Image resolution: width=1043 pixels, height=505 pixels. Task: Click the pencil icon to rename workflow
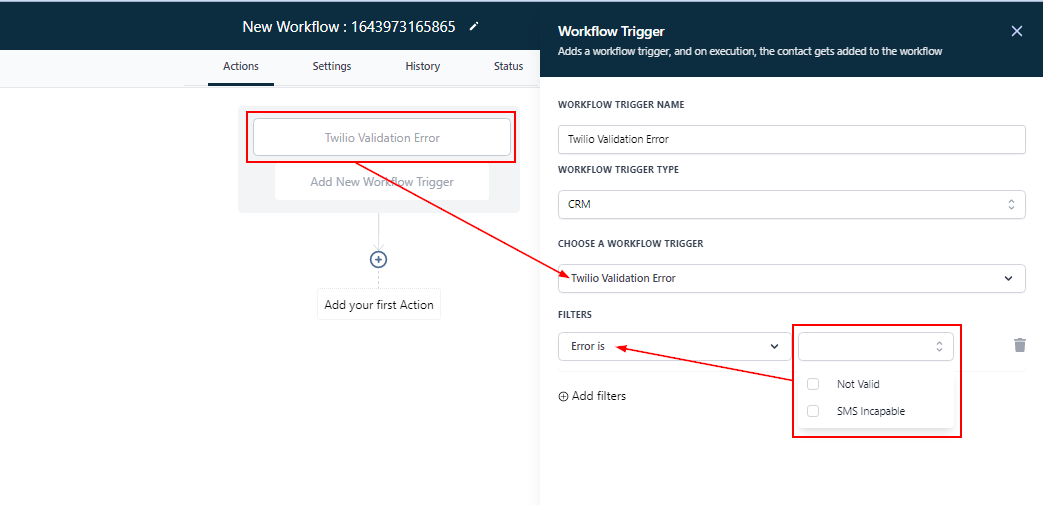(x=474, y=27)
